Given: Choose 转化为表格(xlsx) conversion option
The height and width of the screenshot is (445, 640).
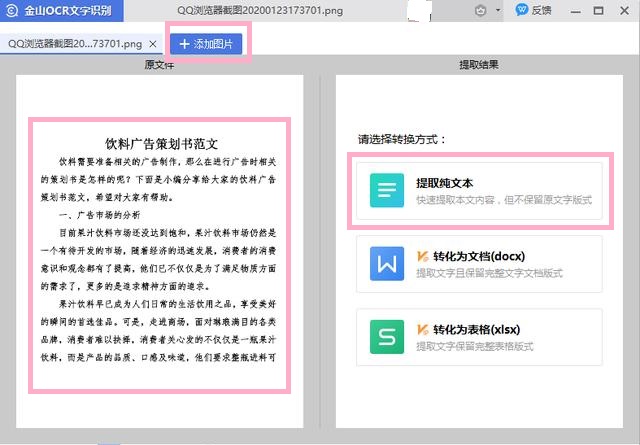Looking at the screenshot, I should click(479, 337).
